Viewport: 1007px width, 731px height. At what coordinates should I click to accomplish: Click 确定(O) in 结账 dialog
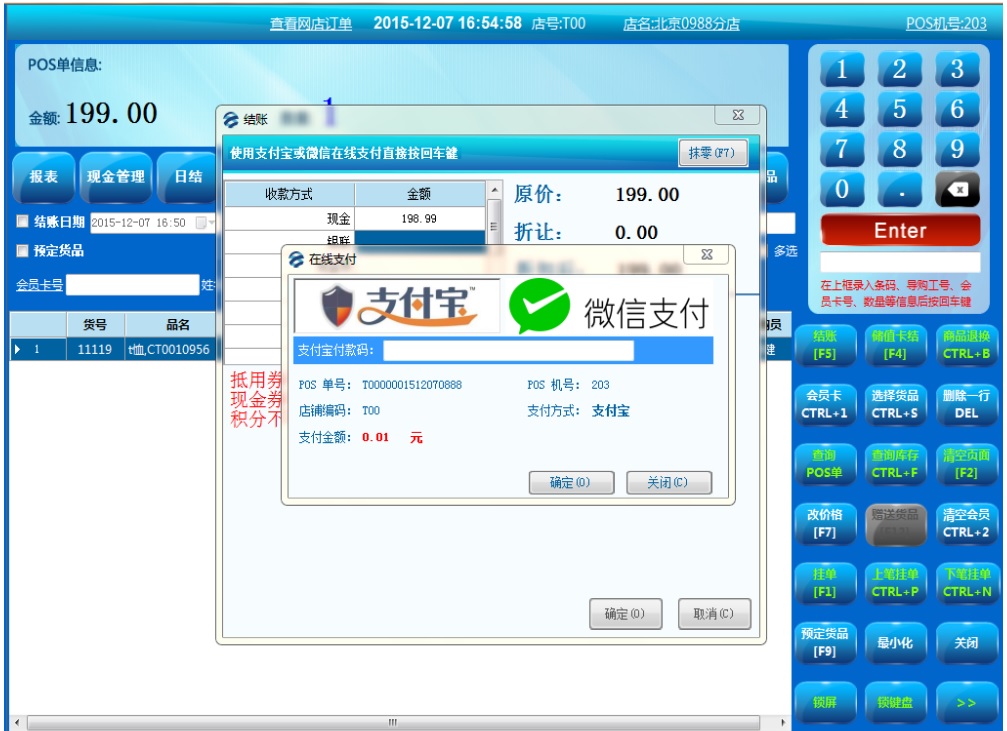click(x=626, y=613)
